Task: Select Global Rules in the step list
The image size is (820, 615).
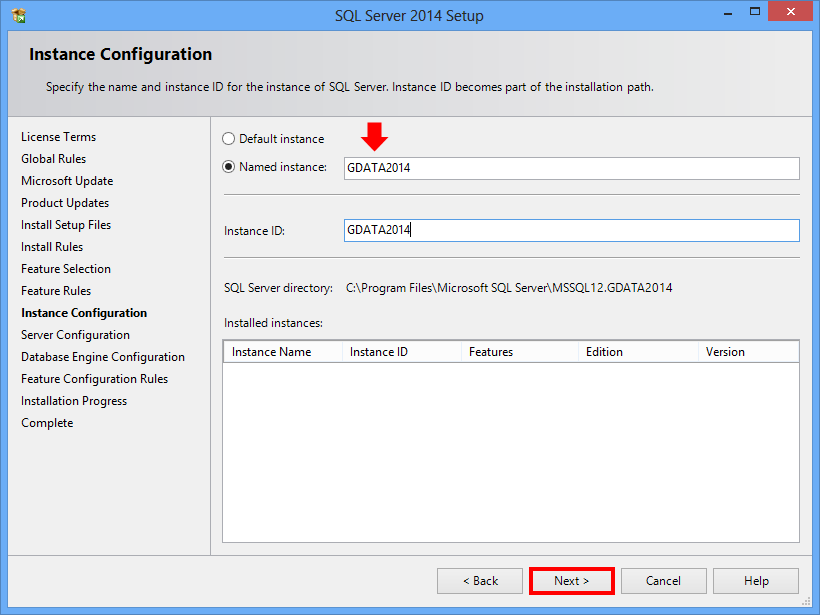Action: (53, 159)
